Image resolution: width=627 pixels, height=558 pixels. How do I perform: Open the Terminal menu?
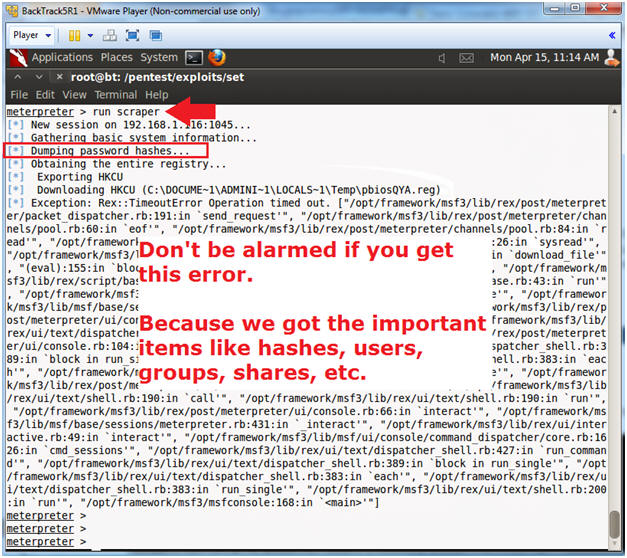pos(116,95)
